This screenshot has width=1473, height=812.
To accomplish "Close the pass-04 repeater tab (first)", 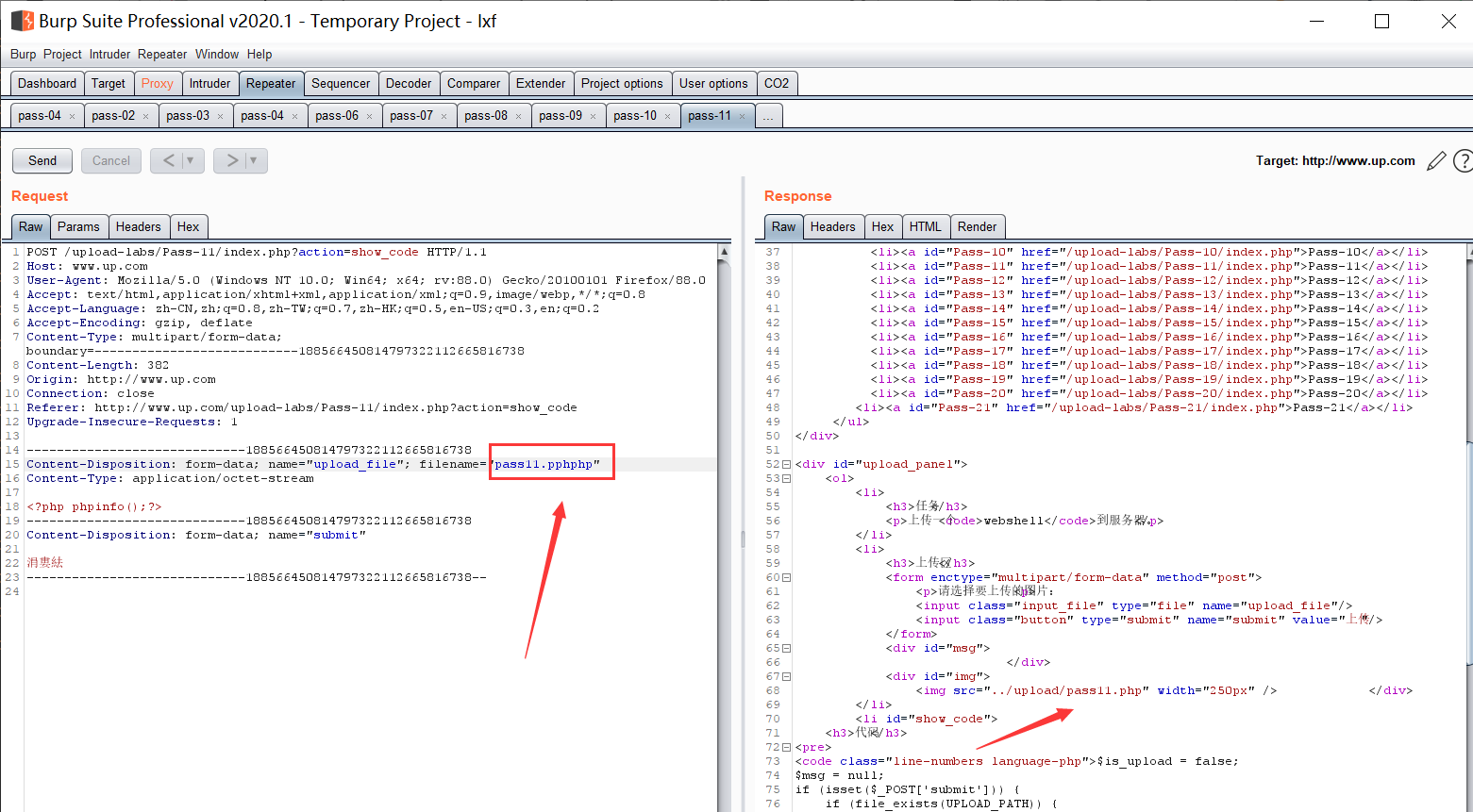I will click(x=72, y=116).
